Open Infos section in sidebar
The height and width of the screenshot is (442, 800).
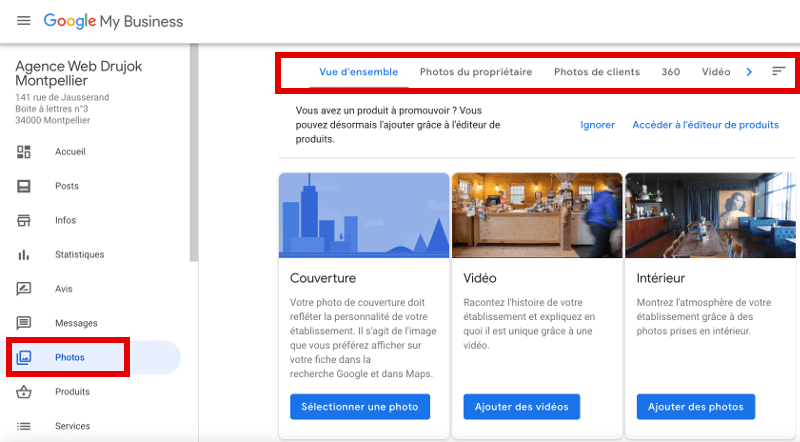[x=65, y=220]
